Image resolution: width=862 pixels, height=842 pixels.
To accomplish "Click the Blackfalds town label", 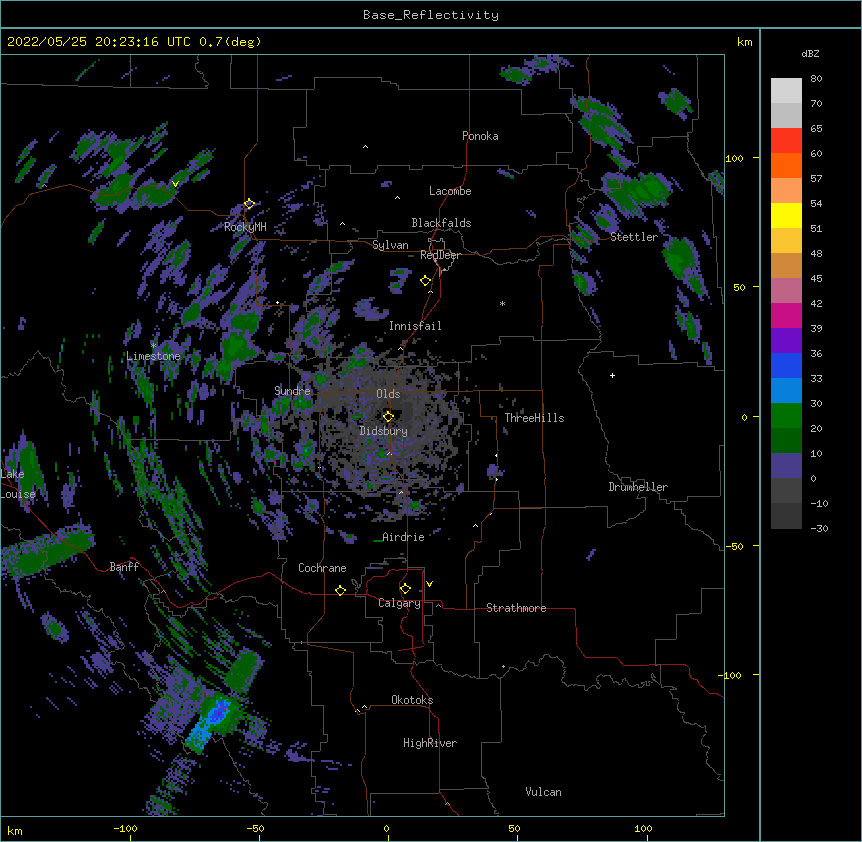I will [x=441, y=223].
